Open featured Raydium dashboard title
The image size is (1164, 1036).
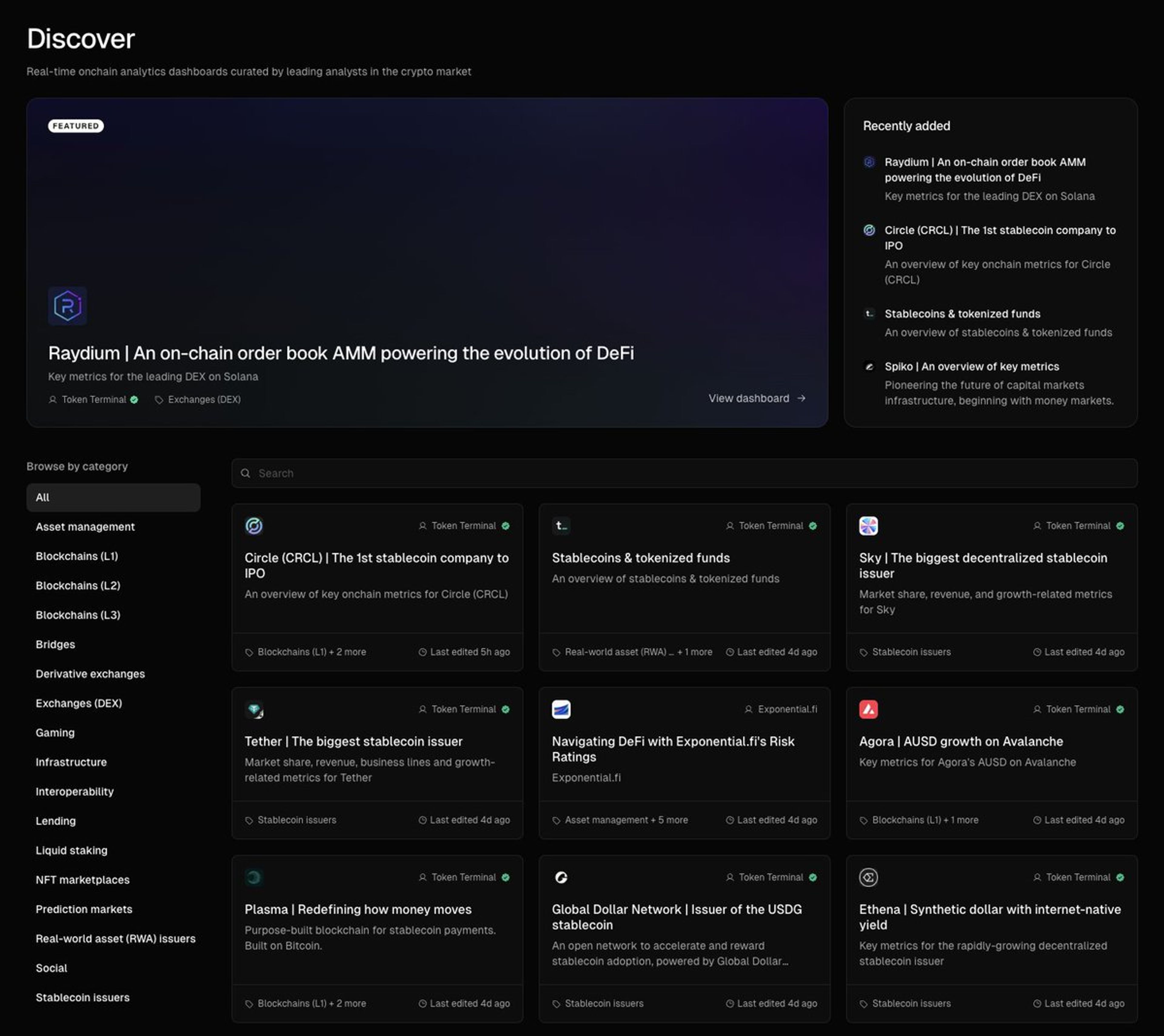[341, 353]
